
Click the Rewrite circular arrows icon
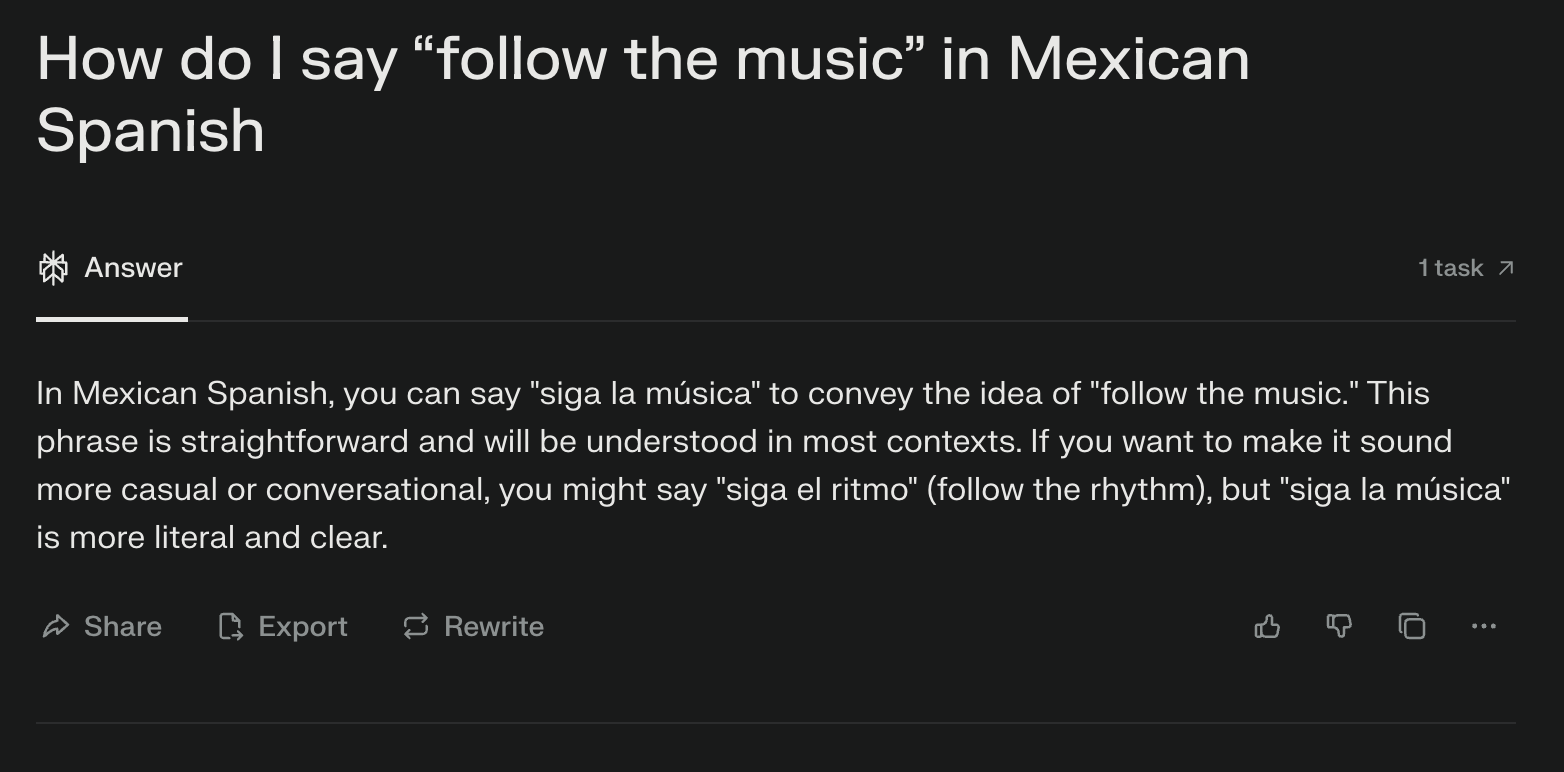(x=416, y=626)
